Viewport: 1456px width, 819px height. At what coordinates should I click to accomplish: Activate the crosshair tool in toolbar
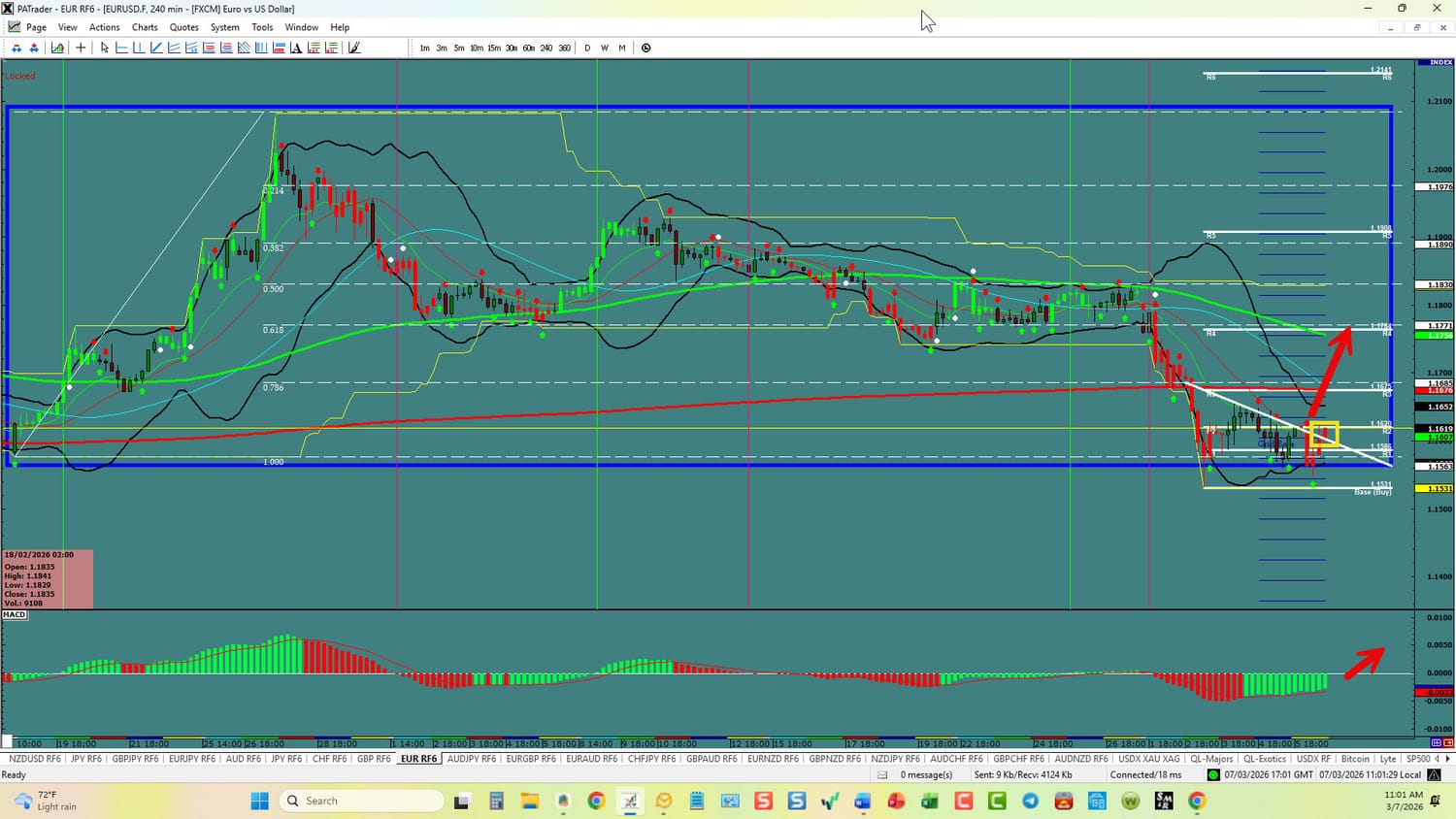(81, 48)
